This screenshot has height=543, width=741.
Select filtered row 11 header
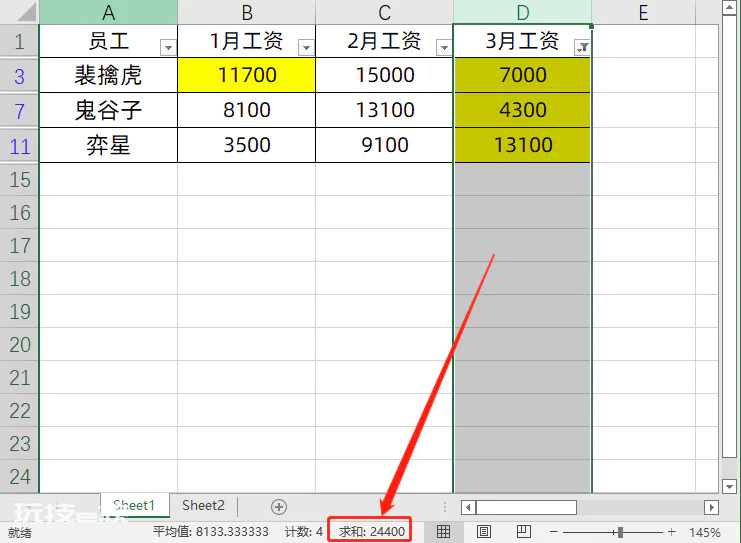(x=19, y=146)
